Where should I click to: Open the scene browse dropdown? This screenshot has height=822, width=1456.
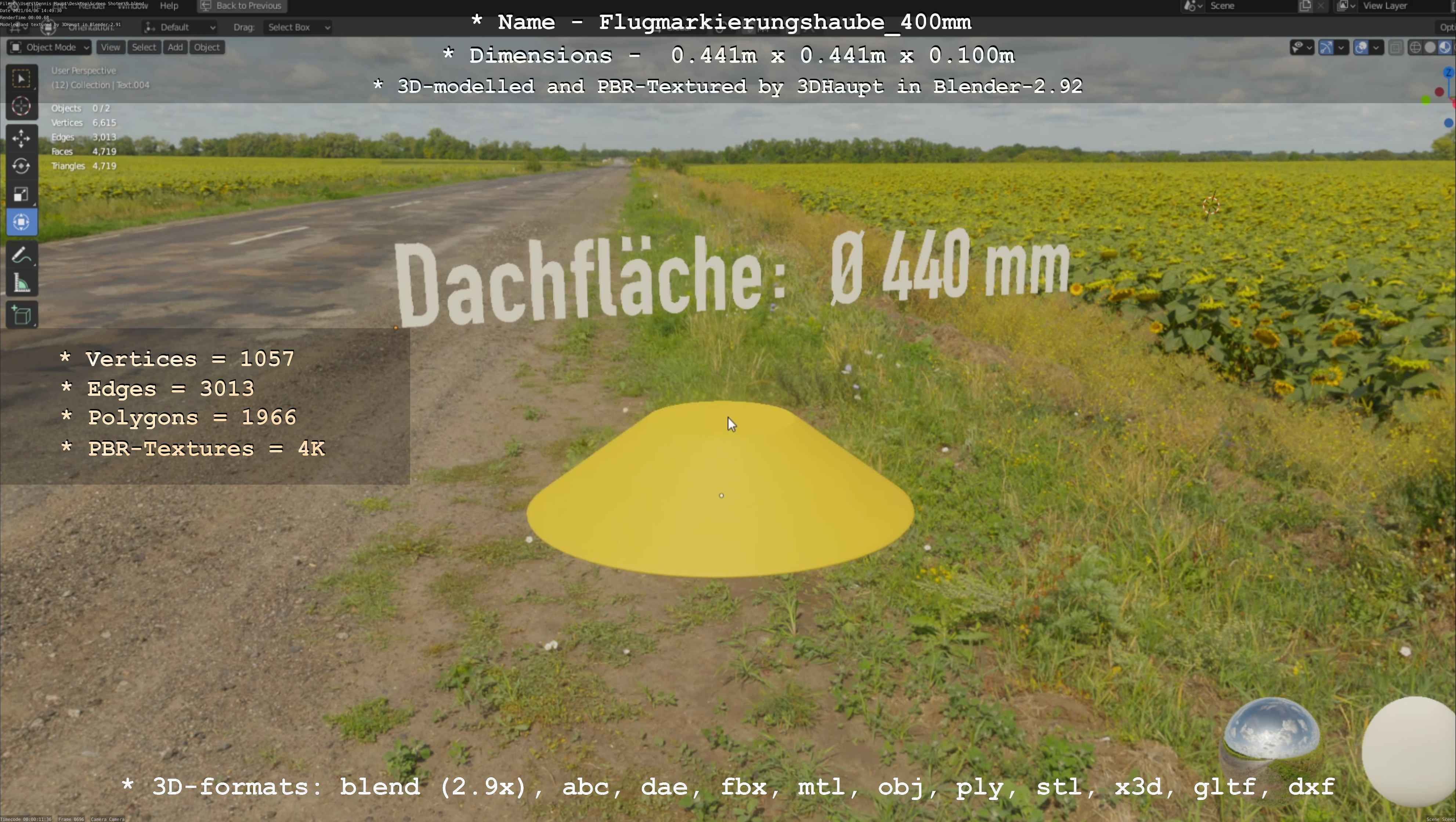pos(1193,6)
